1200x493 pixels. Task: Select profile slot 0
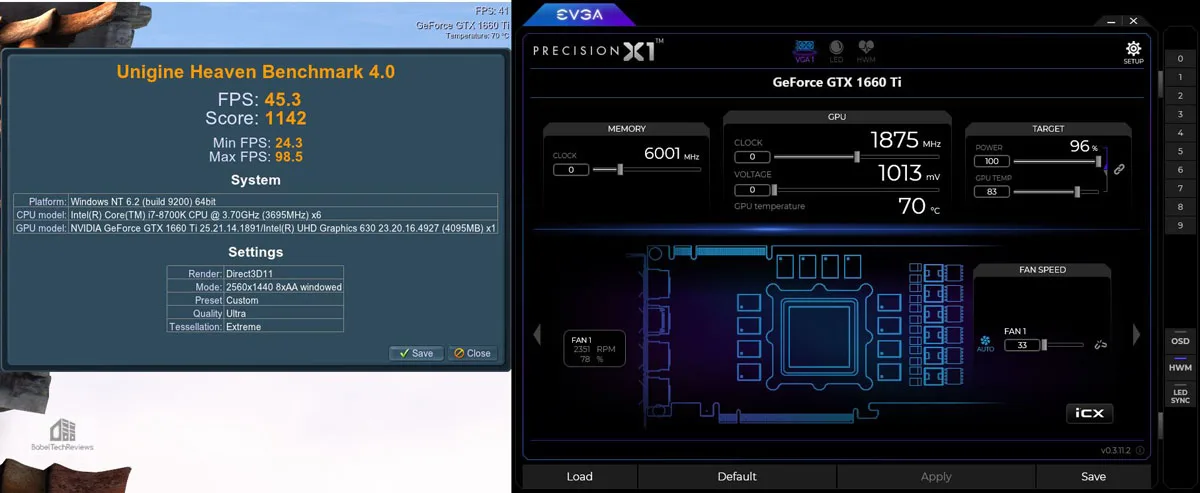coord(1180,59)
